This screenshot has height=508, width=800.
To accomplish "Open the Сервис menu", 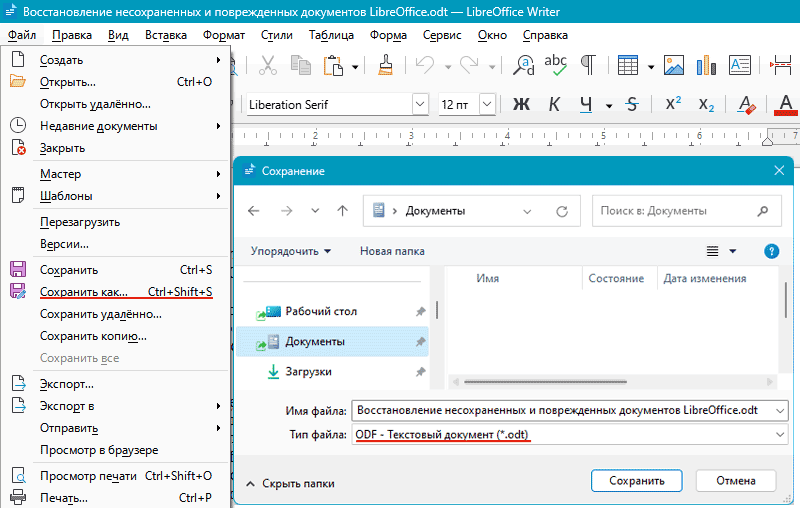I will (442, 35).
